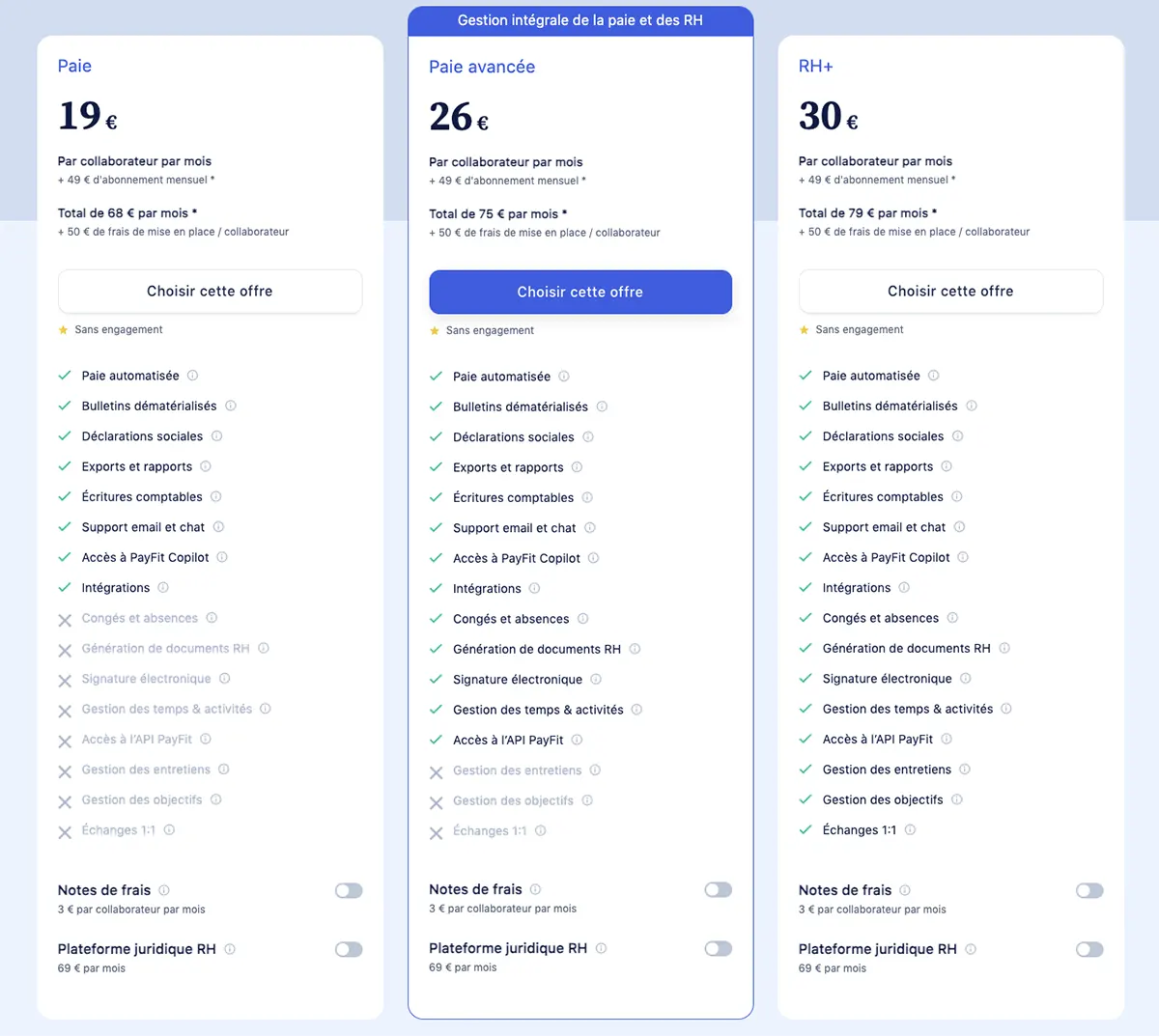Screen dimensions: 1159x1036
Task: Click info icon for Notes de frais in RH+ plan
Action: (905, 890)
